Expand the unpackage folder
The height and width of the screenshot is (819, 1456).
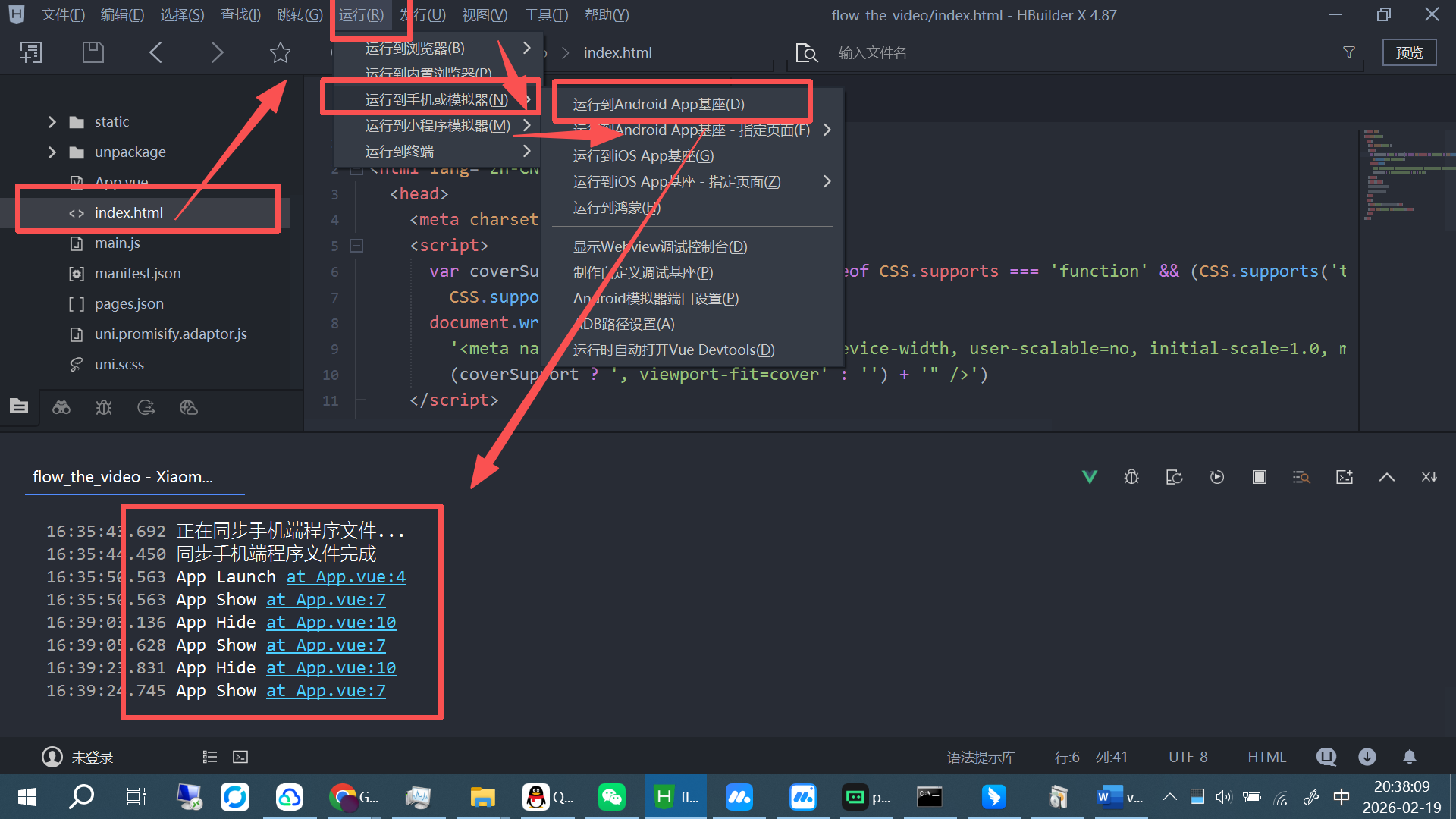pos(52,152)
